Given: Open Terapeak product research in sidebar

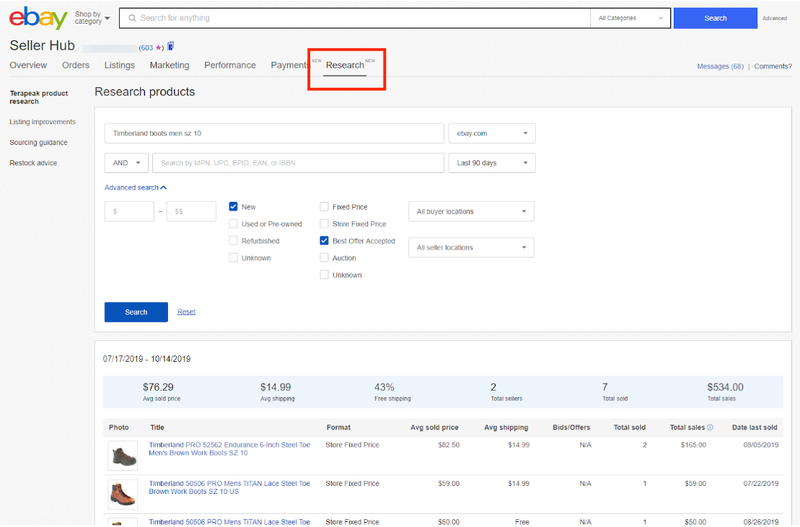Looking at the screenshot, I should coord(38,97).
